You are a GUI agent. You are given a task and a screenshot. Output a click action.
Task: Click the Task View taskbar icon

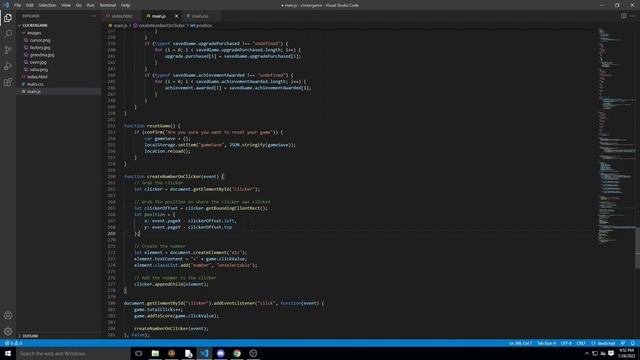point(139,353)
